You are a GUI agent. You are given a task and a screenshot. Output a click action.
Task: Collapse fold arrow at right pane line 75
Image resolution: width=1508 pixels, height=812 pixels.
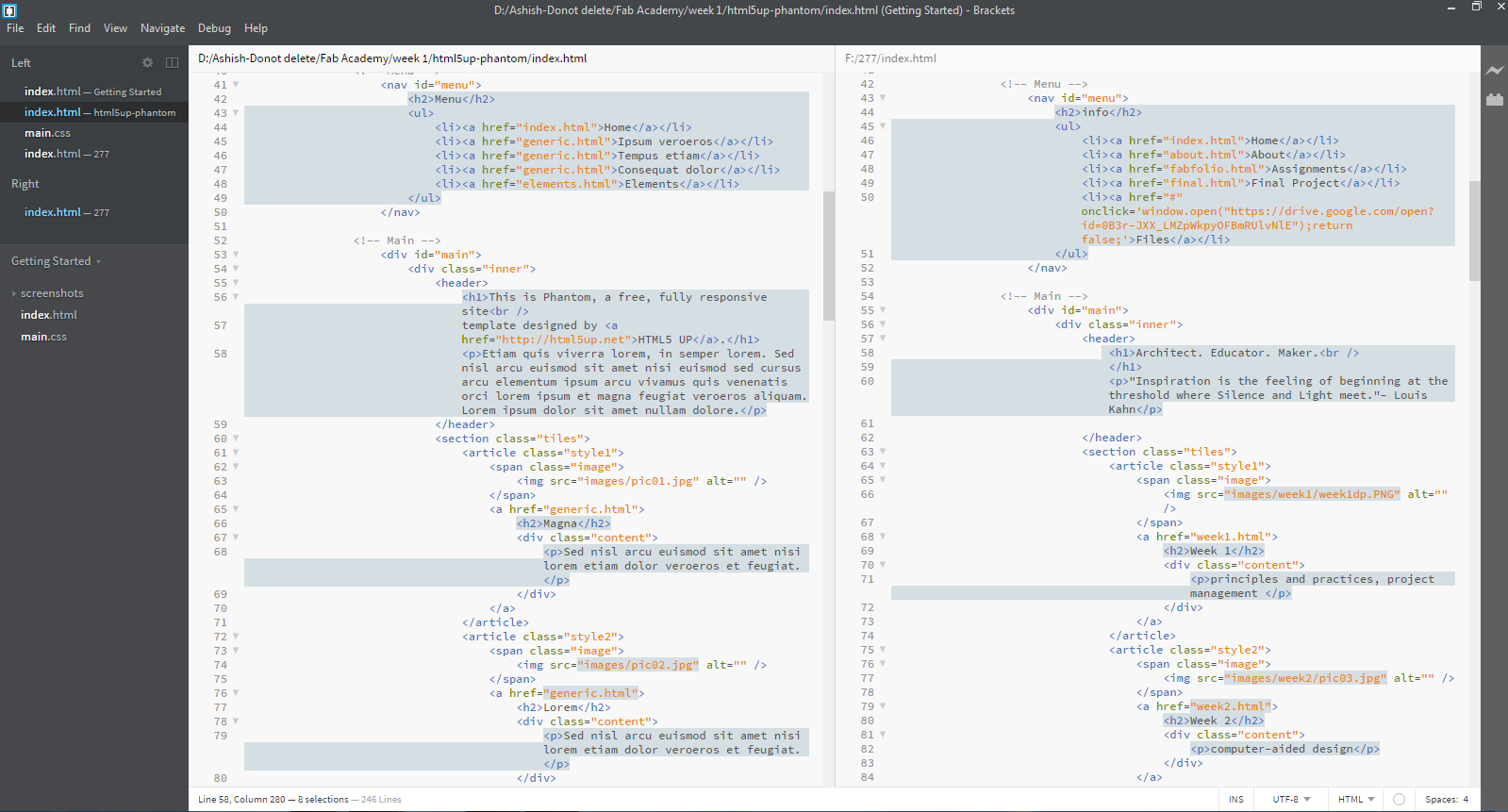point(883,650)
